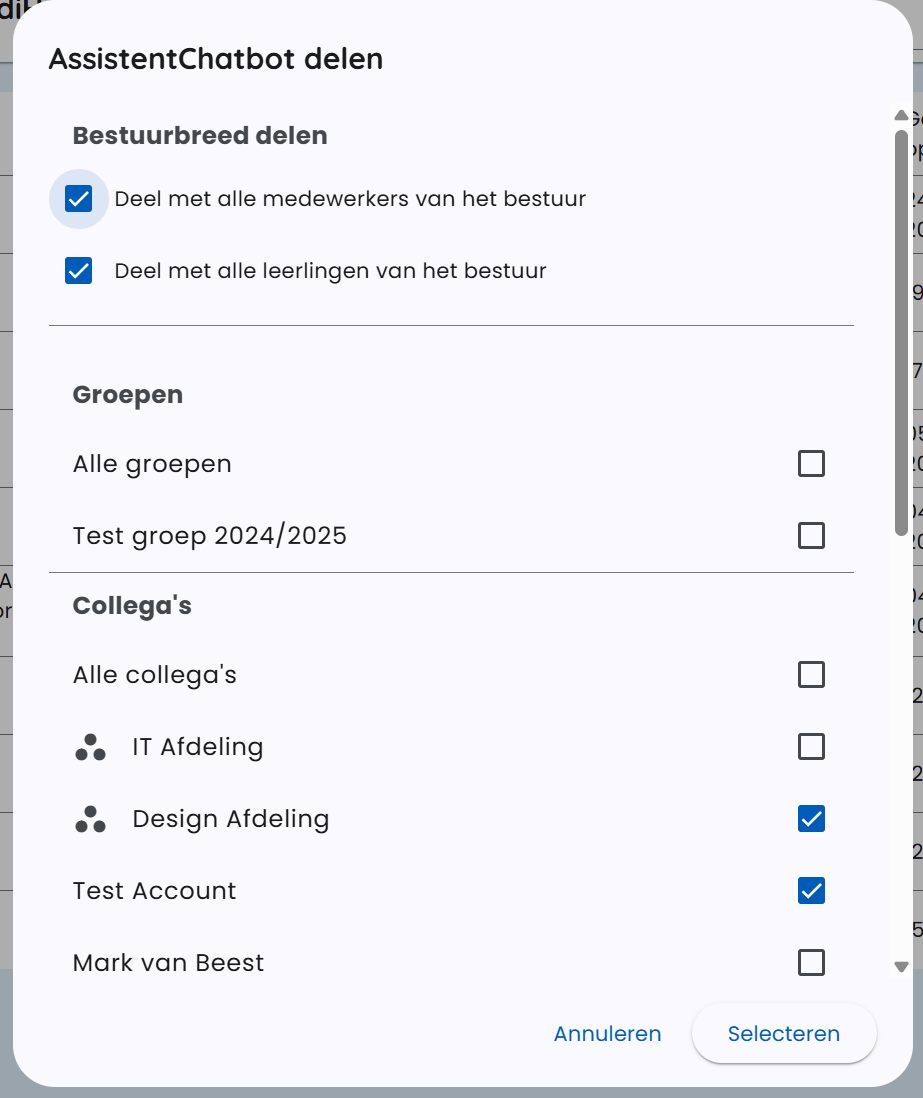Image resolution: width=923 pixels, height=1098 pixels.
Task: Disable sharing with Design Afdeling
Action: [x=813, y=819]
